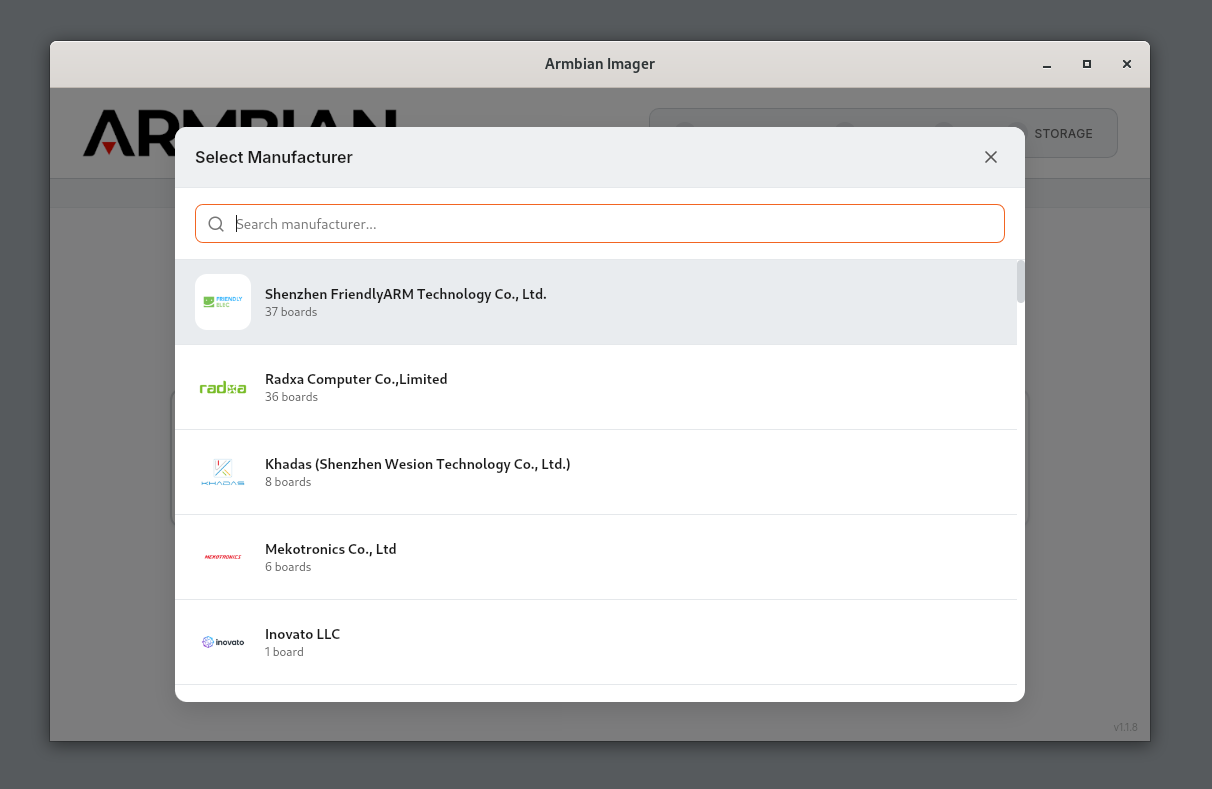Click the Mekotronics logo icon

[222, 556]
